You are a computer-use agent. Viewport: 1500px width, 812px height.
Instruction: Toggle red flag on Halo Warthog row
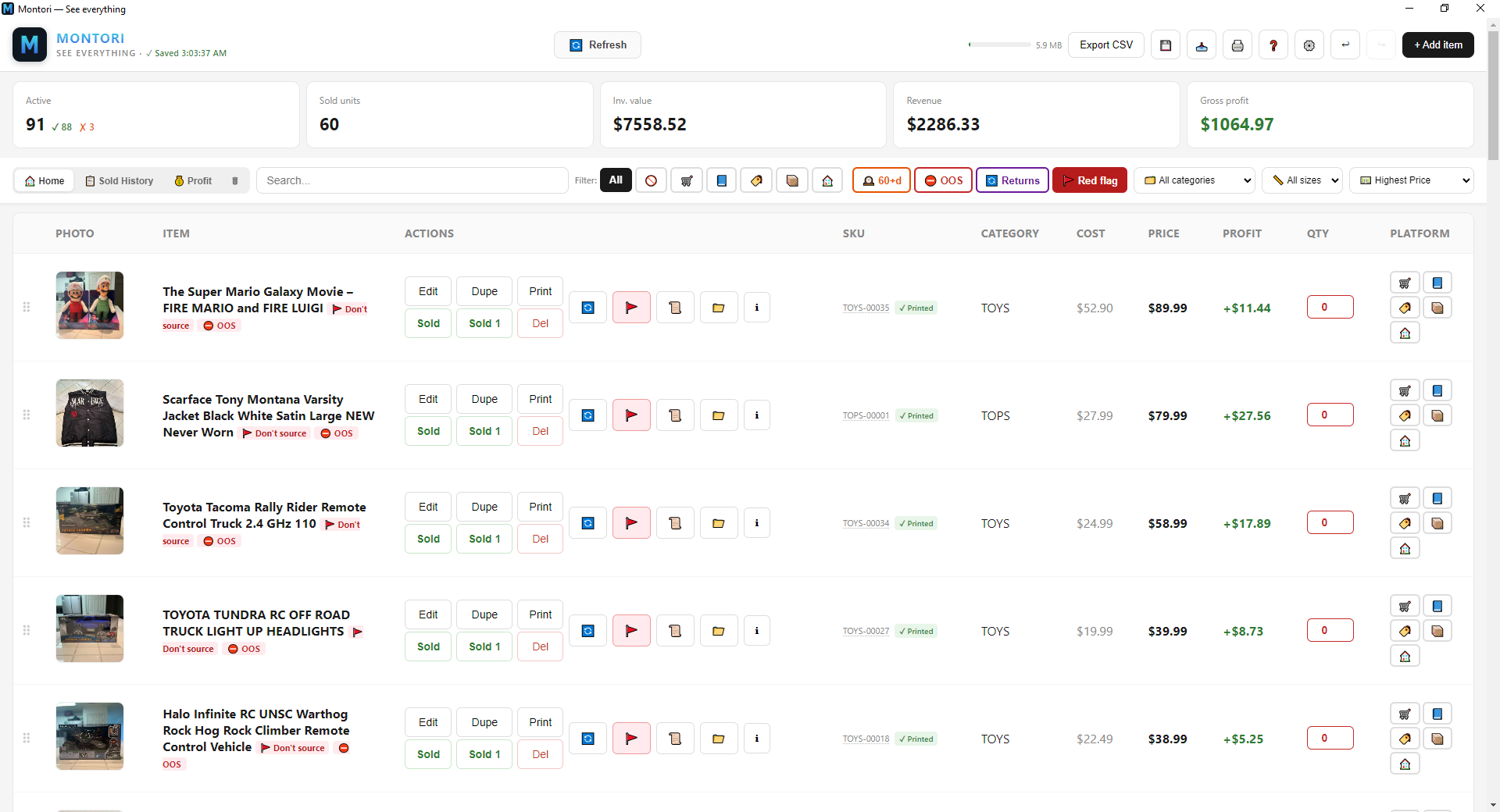coord(632,739)
